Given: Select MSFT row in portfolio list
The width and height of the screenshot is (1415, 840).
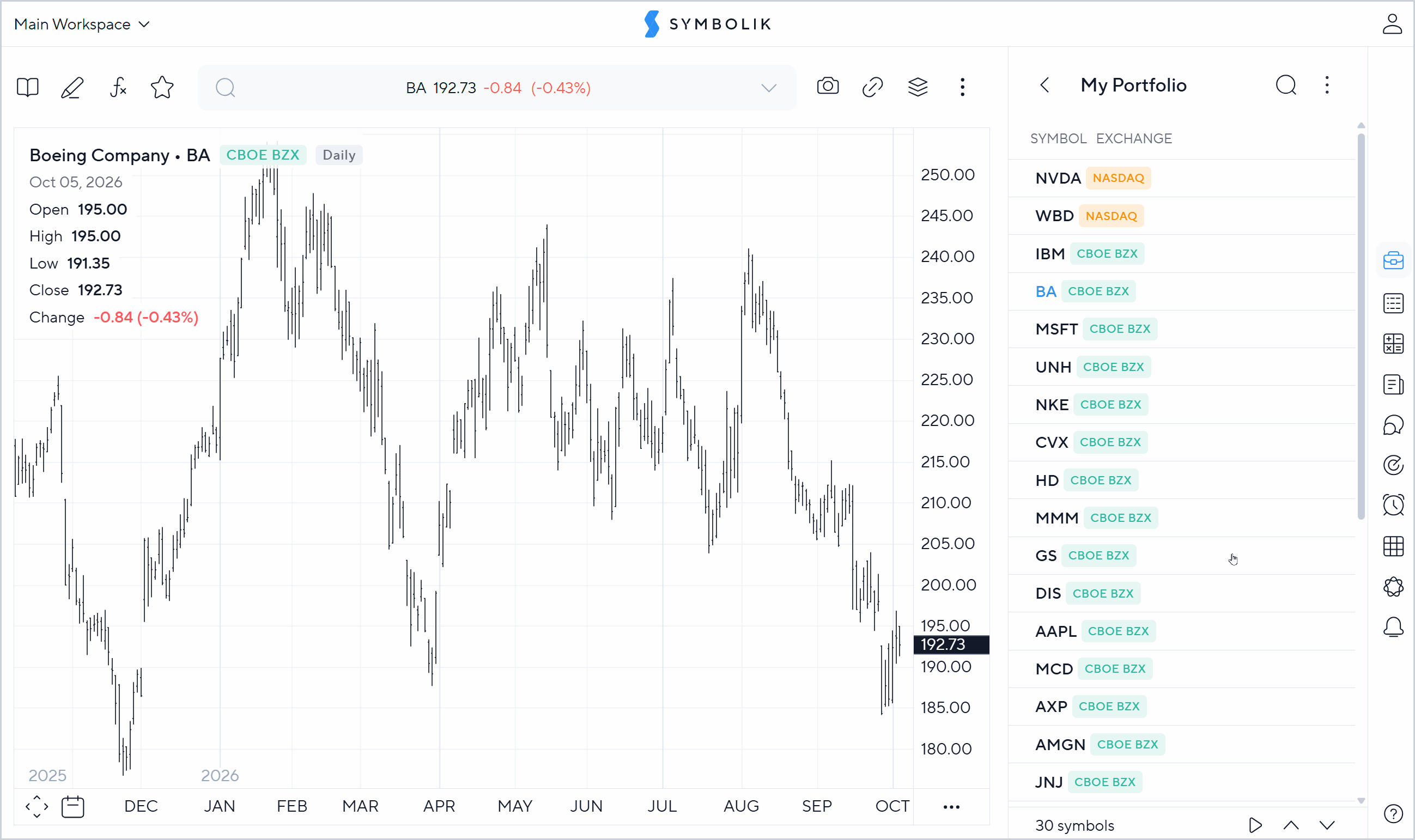Looking at the screenshot, I should (x=1181, y=329).
